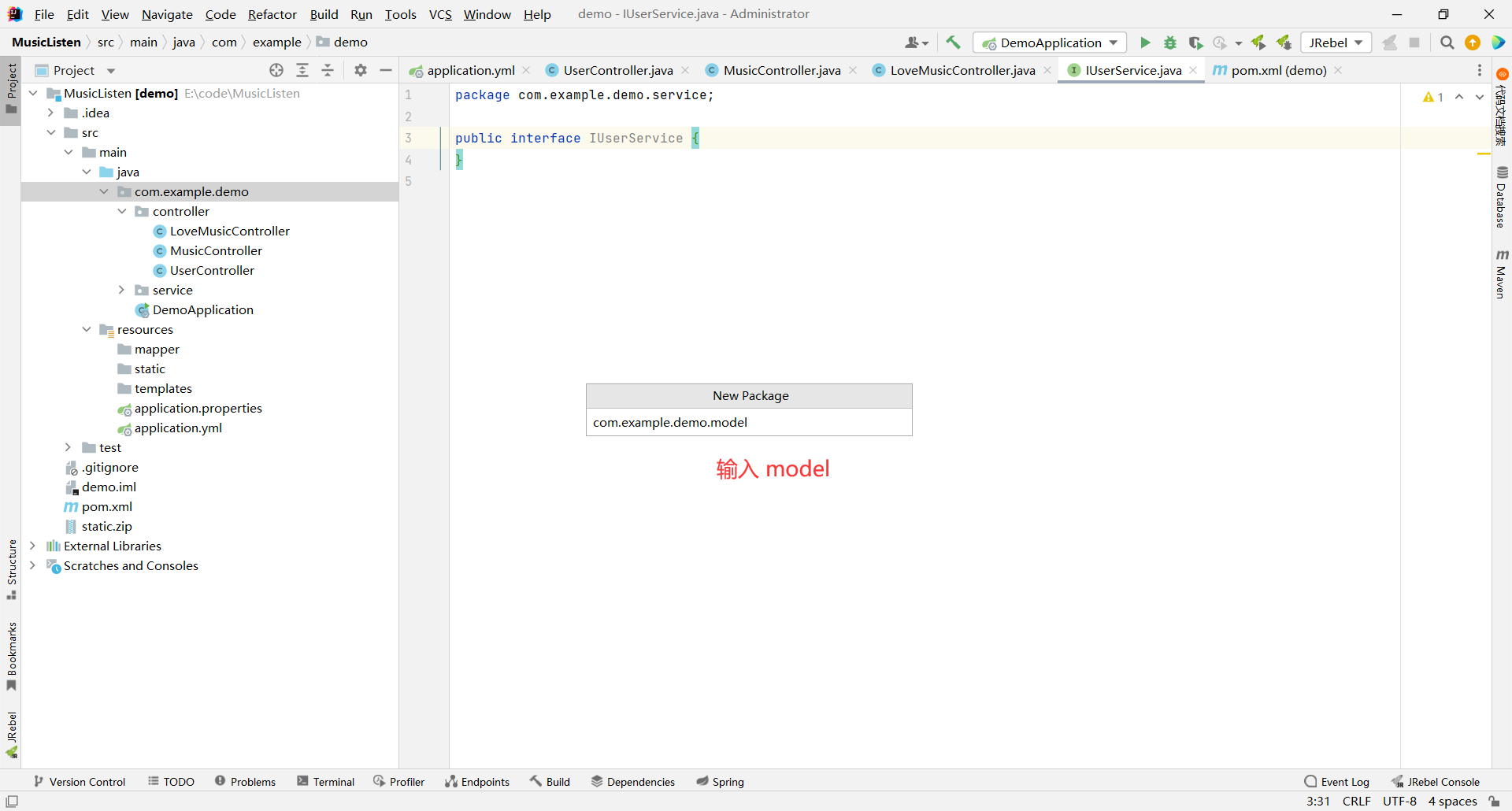Select DemoApplication in the project tree
The height and width of the screenshot is (811, 1512).
[202, 309]
